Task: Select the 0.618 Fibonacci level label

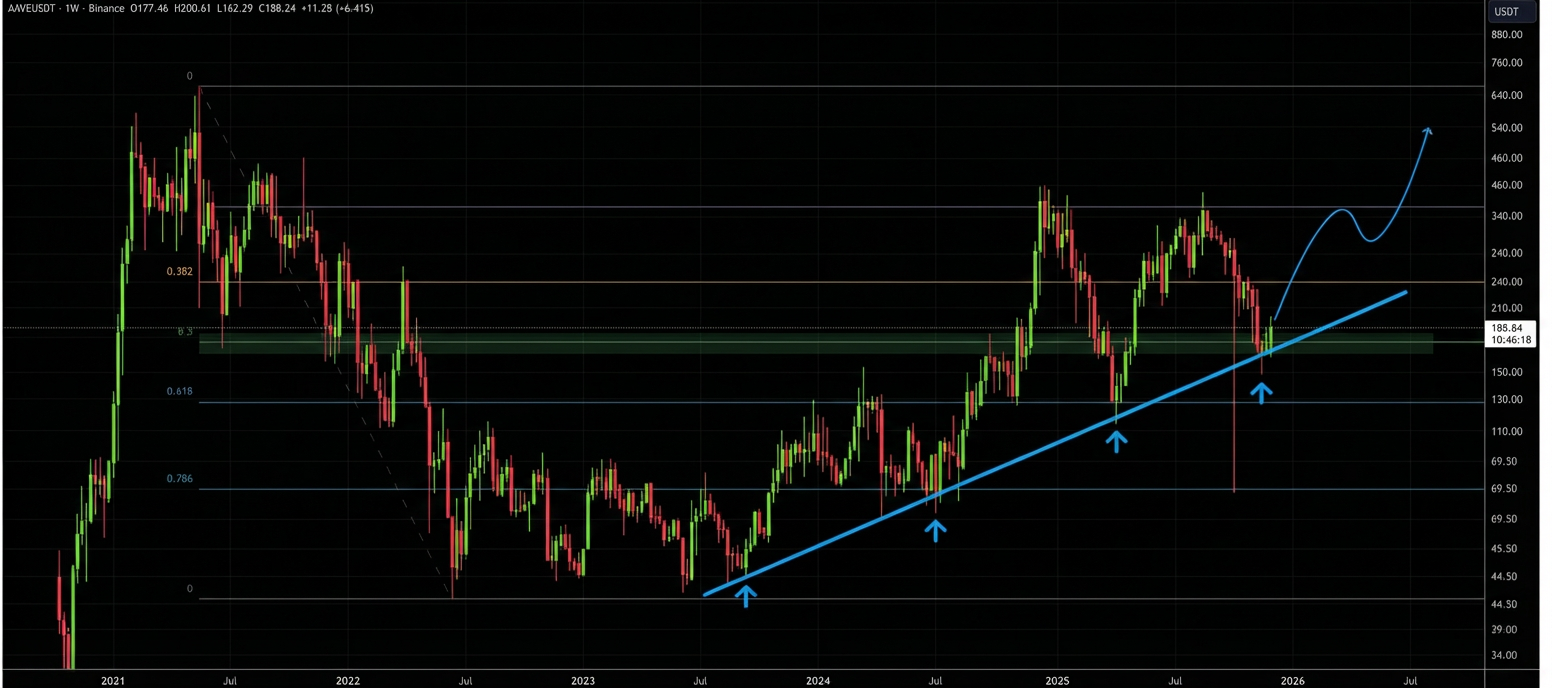Action: coord(180,392)
